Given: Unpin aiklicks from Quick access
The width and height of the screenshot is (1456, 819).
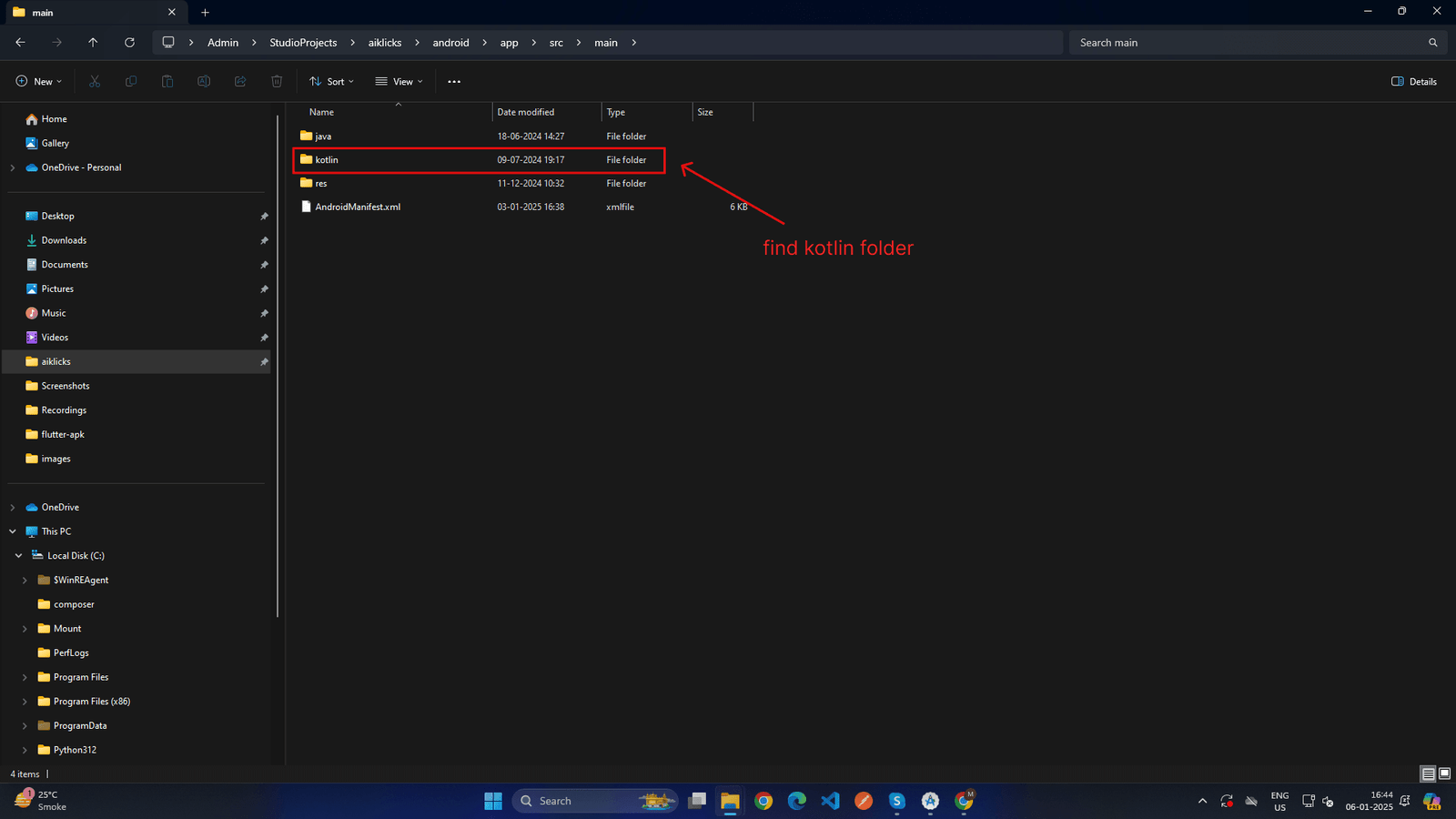Looking at the screenshot, I should [x=264, y=362].
